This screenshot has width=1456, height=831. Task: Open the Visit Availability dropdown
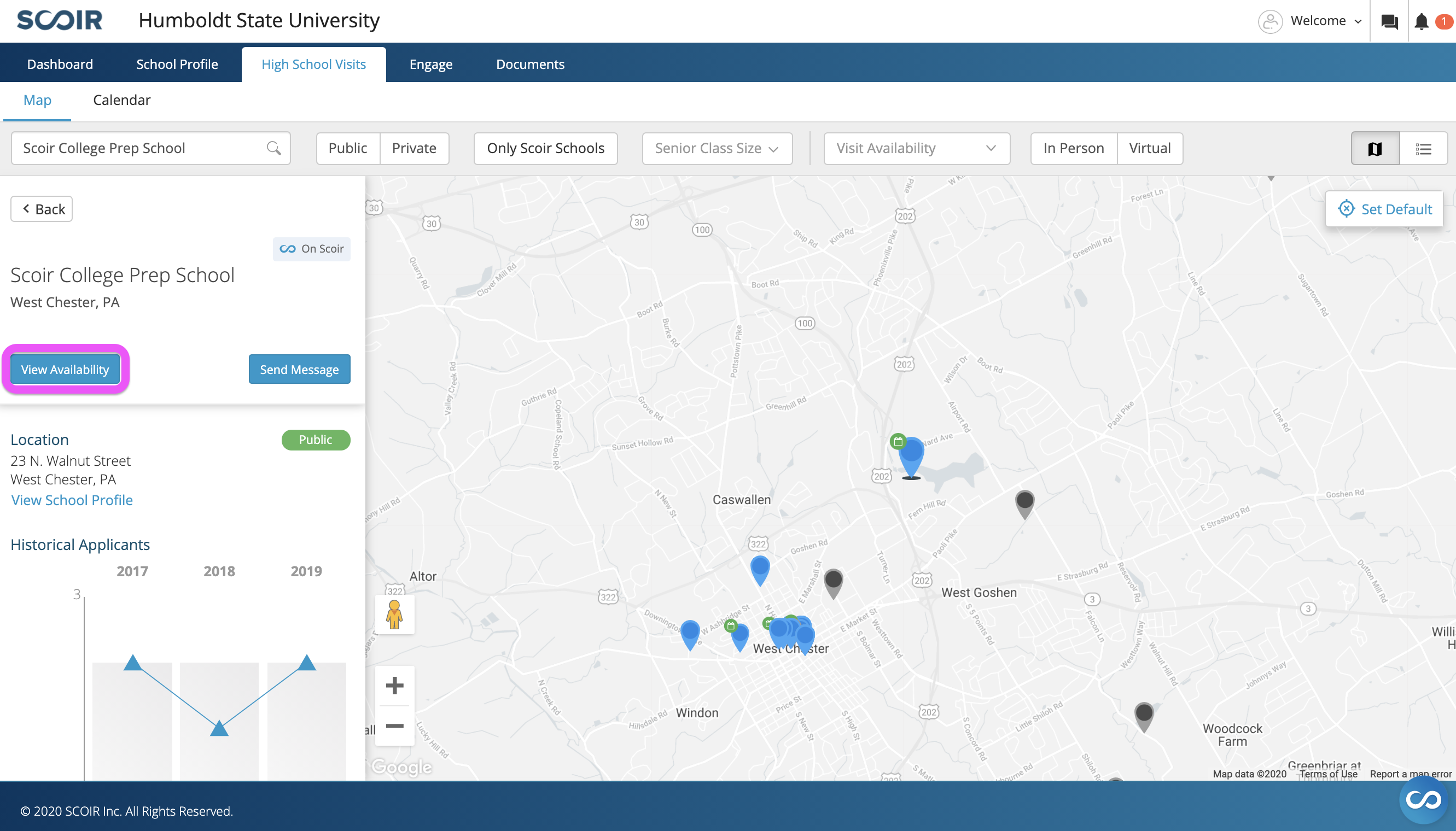pos(916,148)
